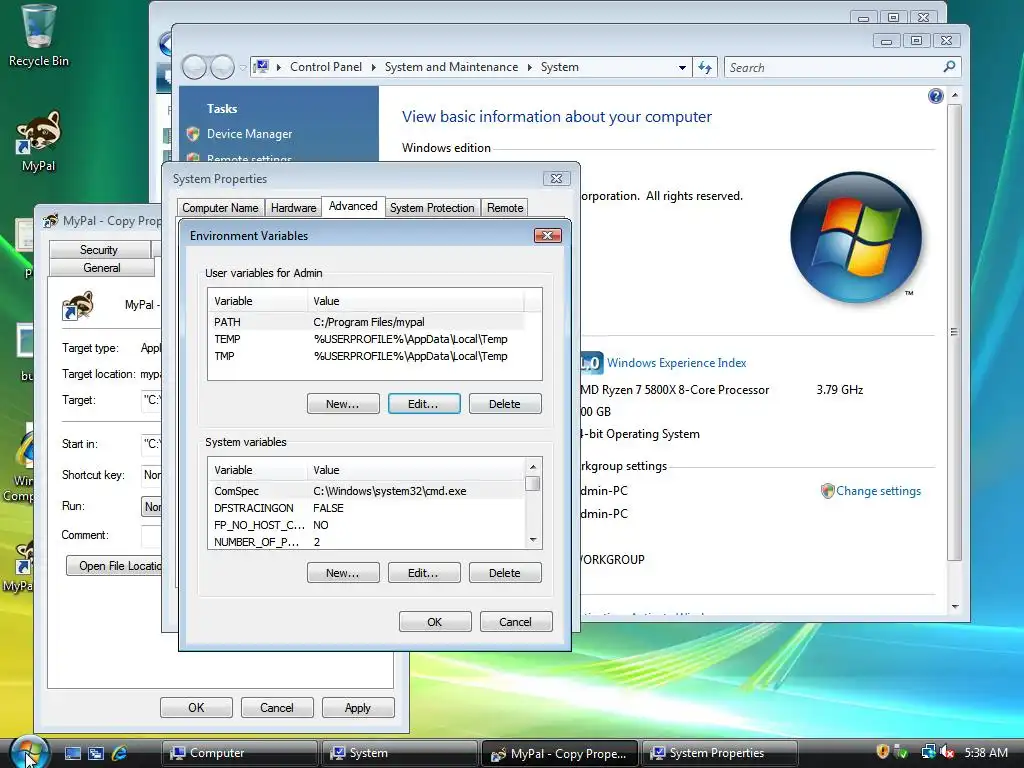Click the help question mark icon
This screenshot has width=1024, height=768.
point(935,96)
